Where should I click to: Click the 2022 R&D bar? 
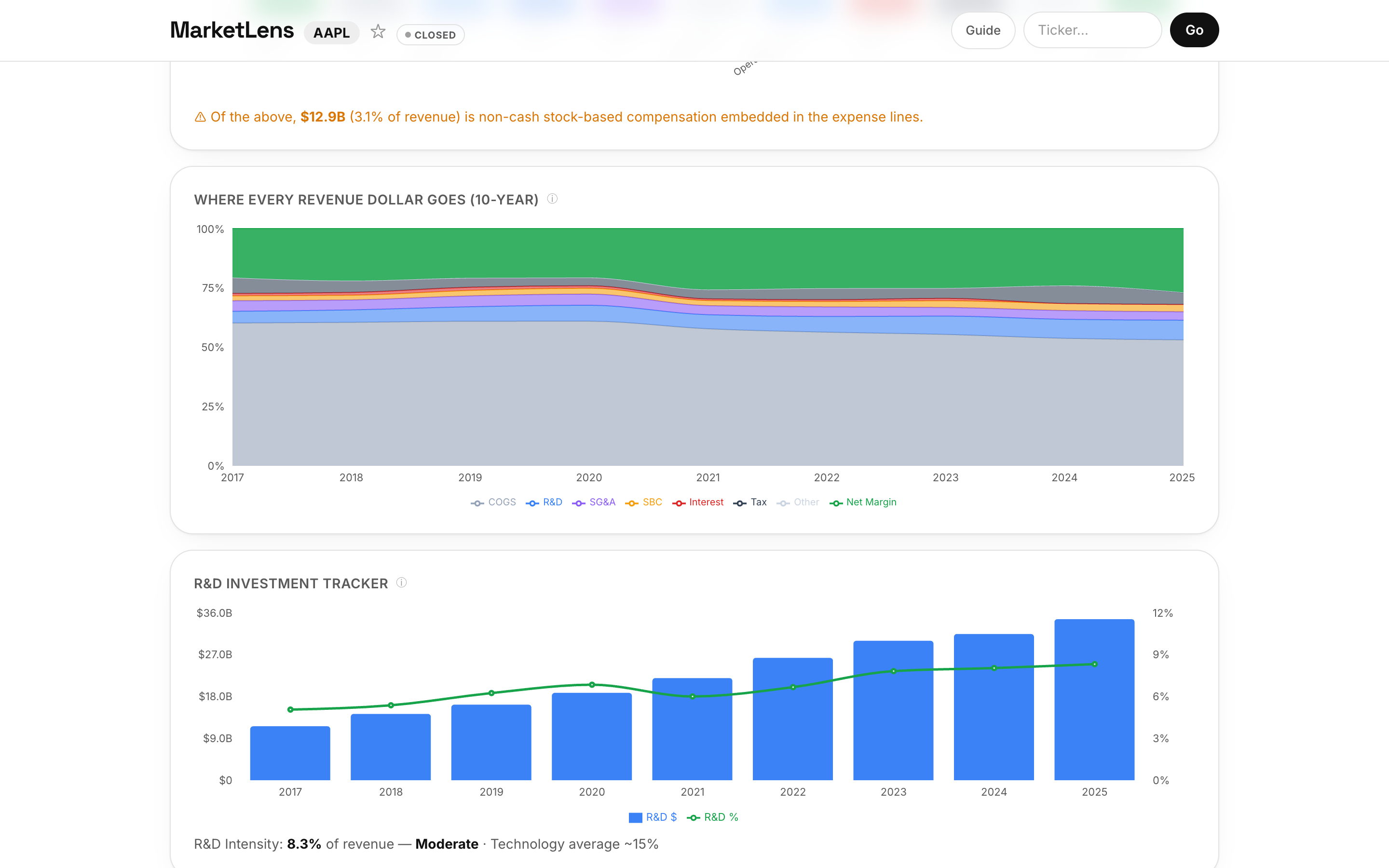click(x=793, y=719)
